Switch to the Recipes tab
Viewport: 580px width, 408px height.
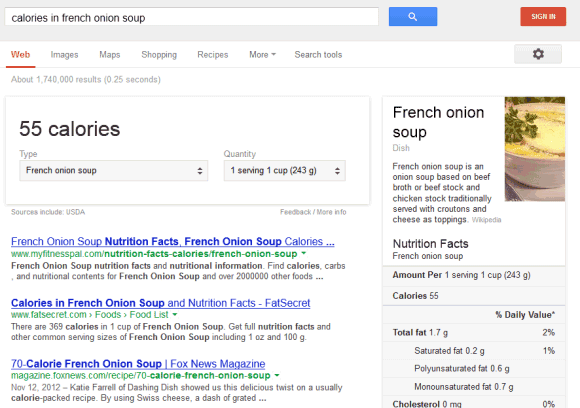point(213,55)
